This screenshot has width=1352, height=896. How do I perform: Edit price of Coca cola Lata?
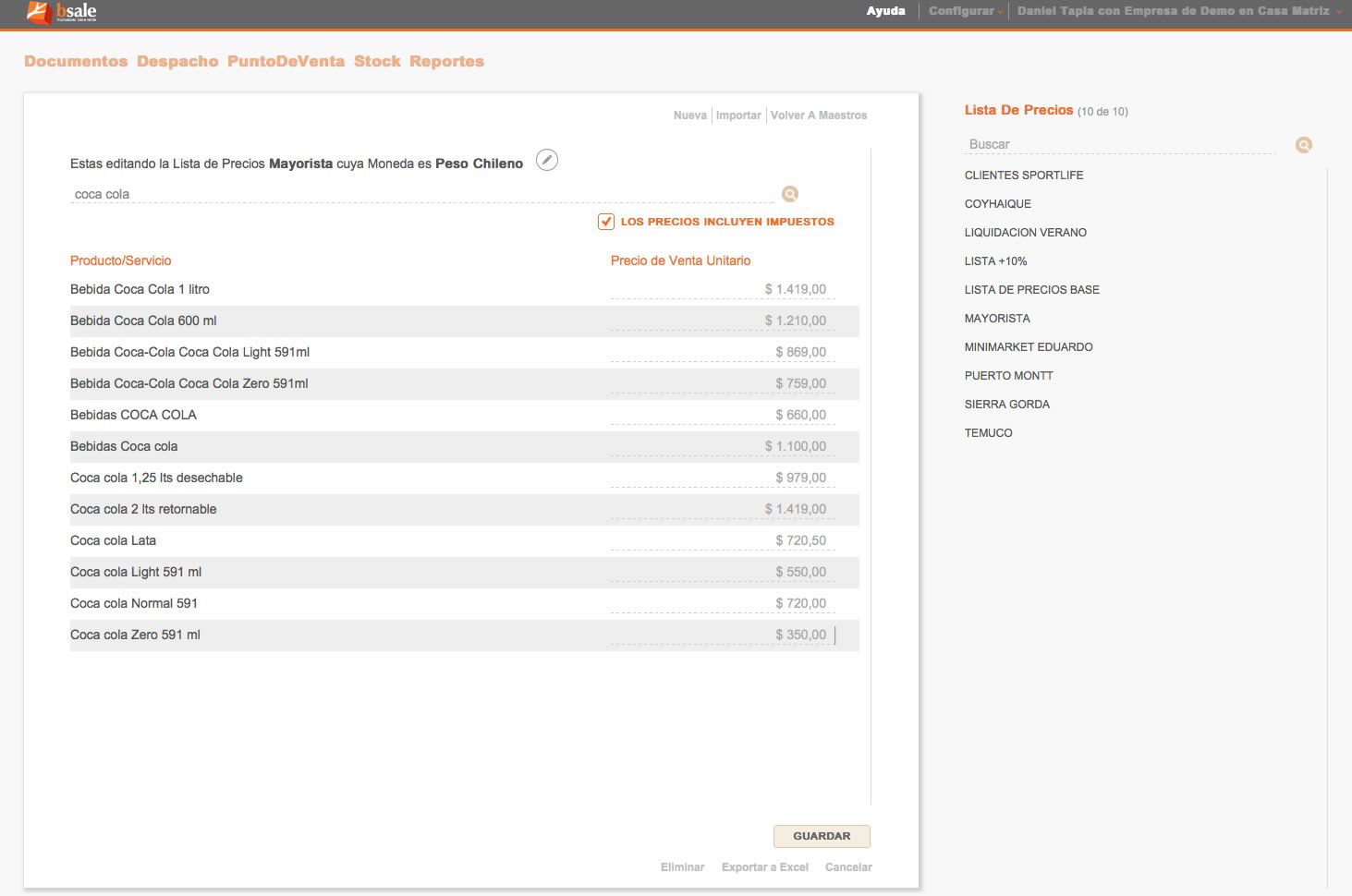[x=723, y=541]
